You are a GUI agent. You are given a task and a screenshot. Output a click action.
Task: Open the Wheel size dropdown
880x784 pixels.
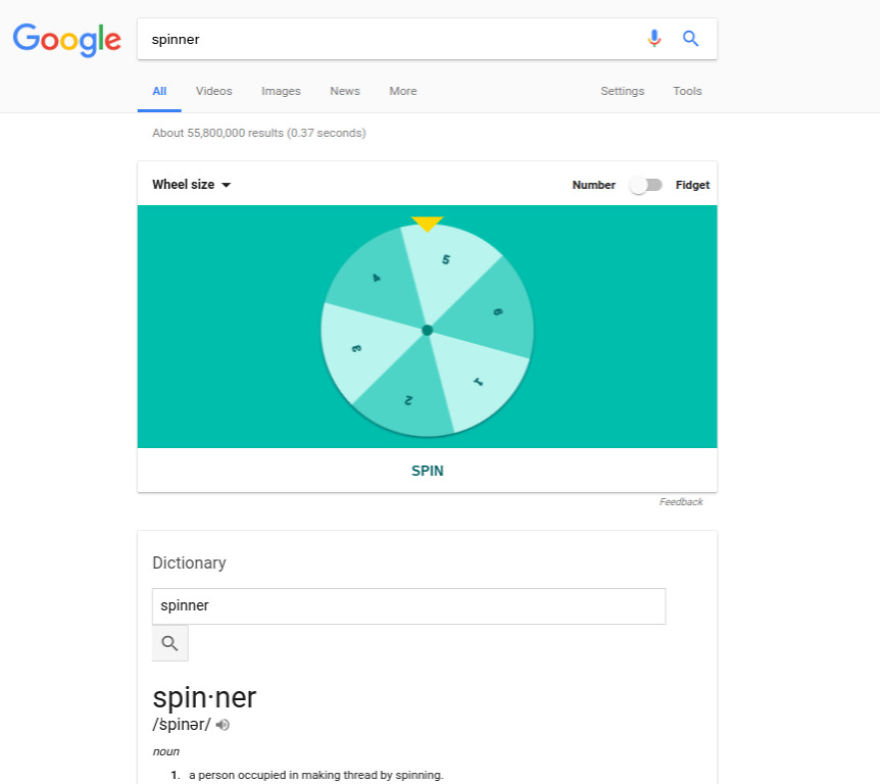[190, 184]
